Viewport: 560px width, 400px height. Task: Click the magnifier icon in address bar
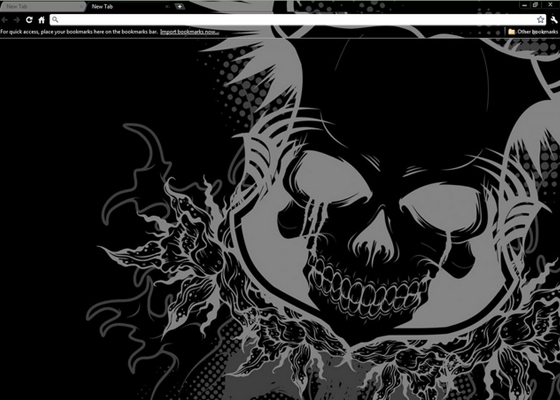(55, 19)
